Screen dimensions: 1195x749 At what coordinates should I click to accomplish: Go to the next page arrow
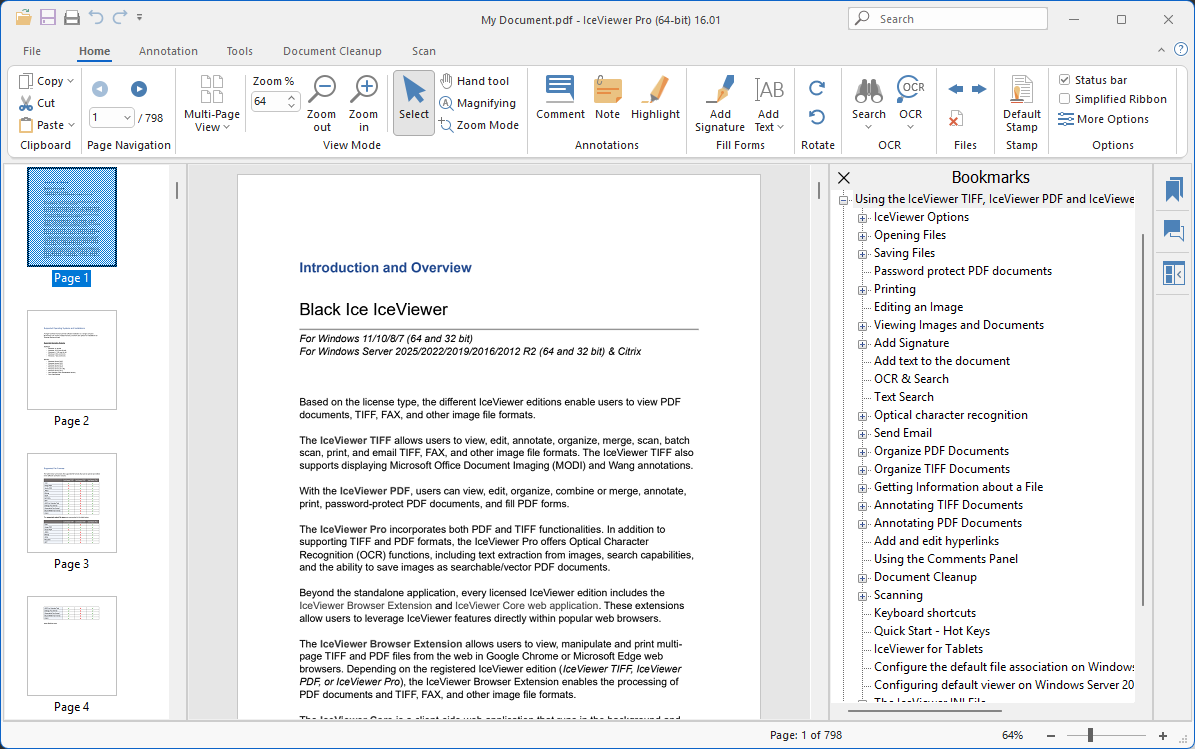point(139,89)
